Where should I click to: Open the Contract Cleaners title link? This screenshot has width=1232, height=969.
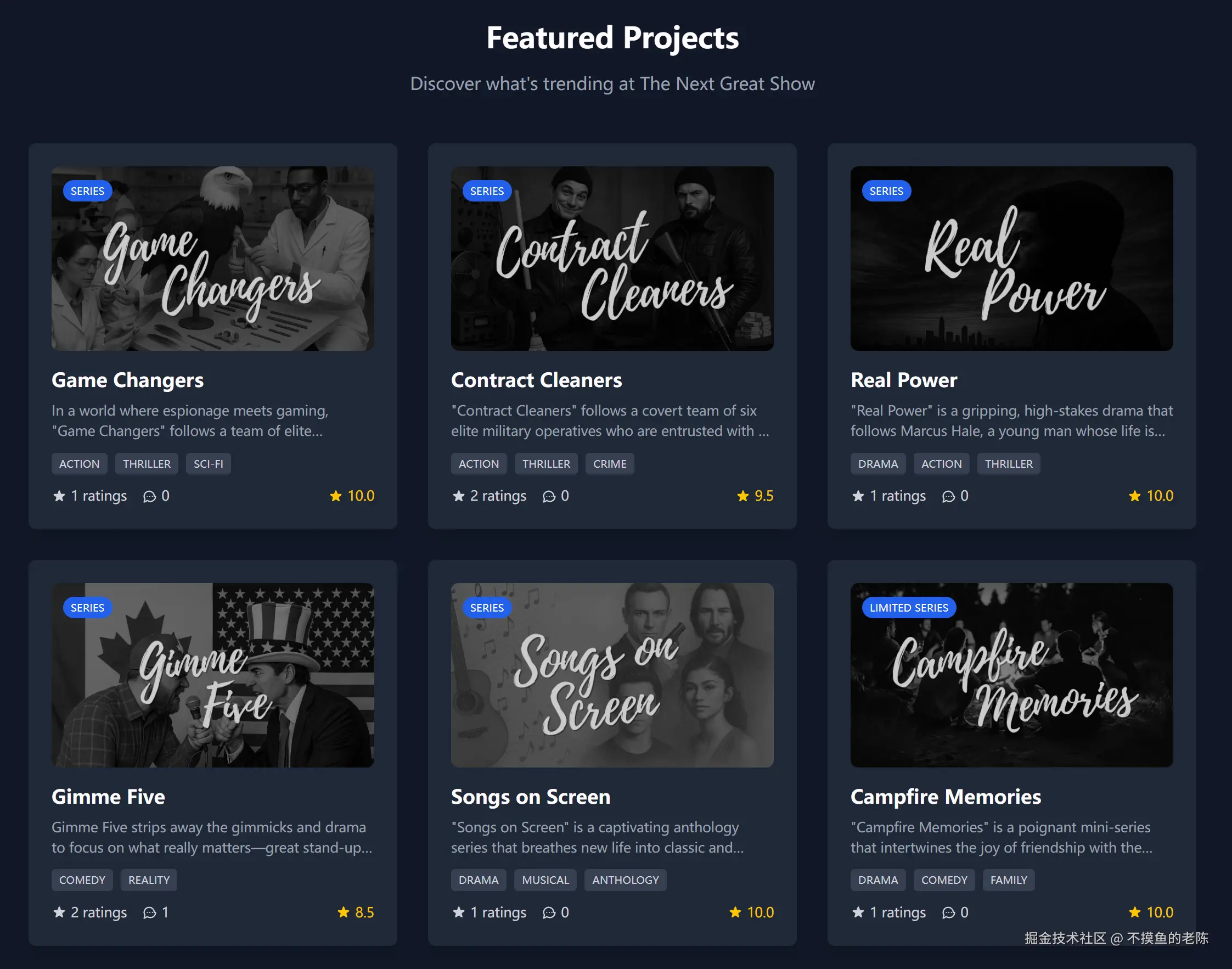[x=536, y=380]
